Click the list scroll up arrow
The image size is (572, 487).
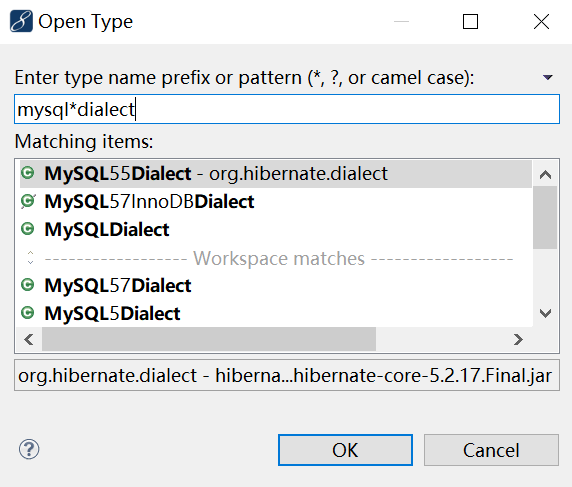point(545,175)
